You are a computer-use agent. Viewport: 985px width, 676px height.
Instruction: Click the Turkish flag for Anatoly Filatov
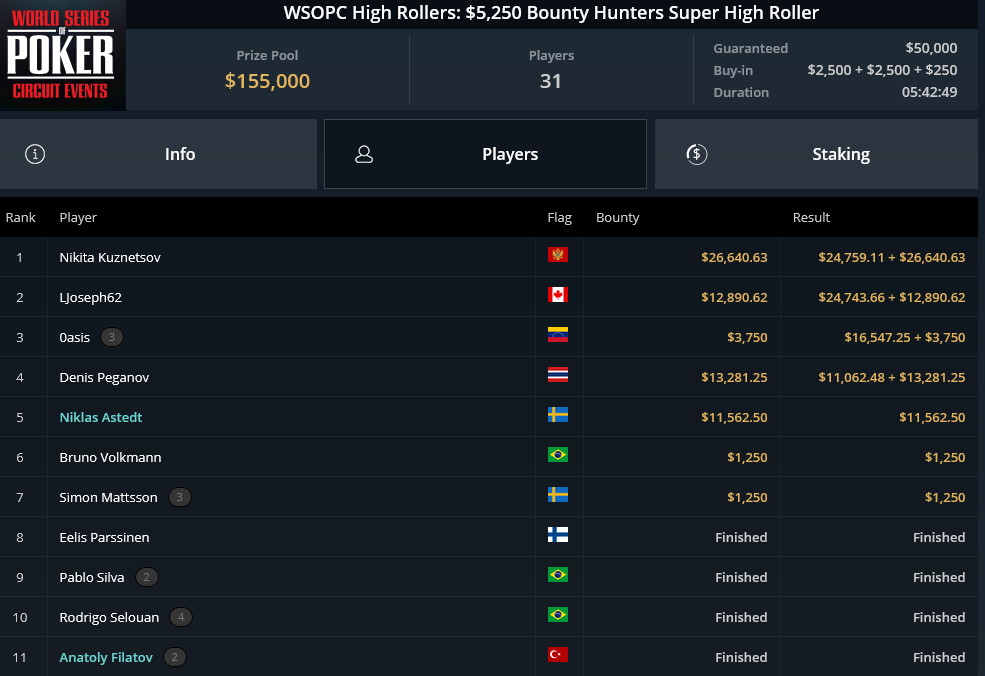coord(558,655)
